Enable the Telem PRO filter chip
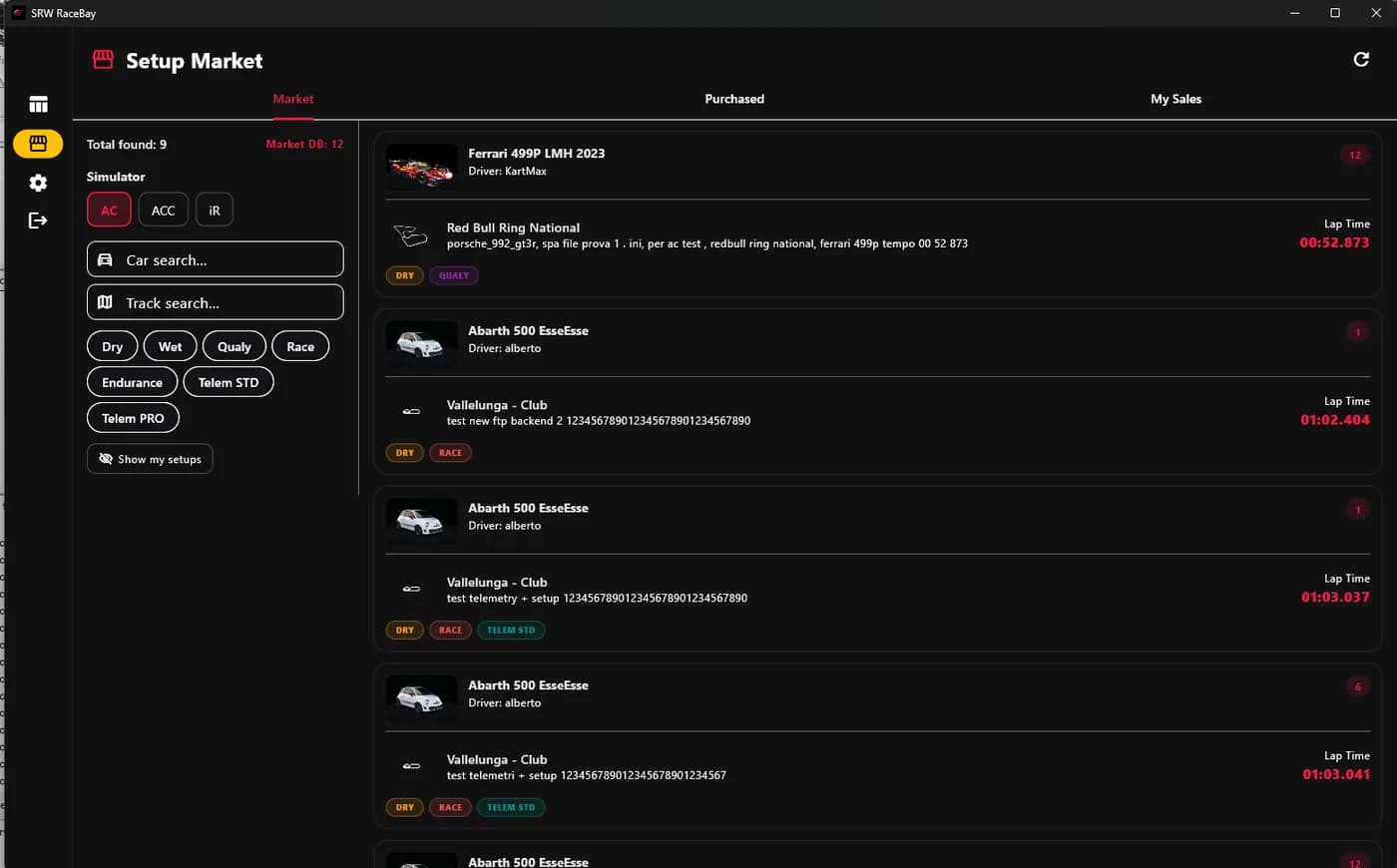This screenshot has height=868, width=1397. pos(133,418)
